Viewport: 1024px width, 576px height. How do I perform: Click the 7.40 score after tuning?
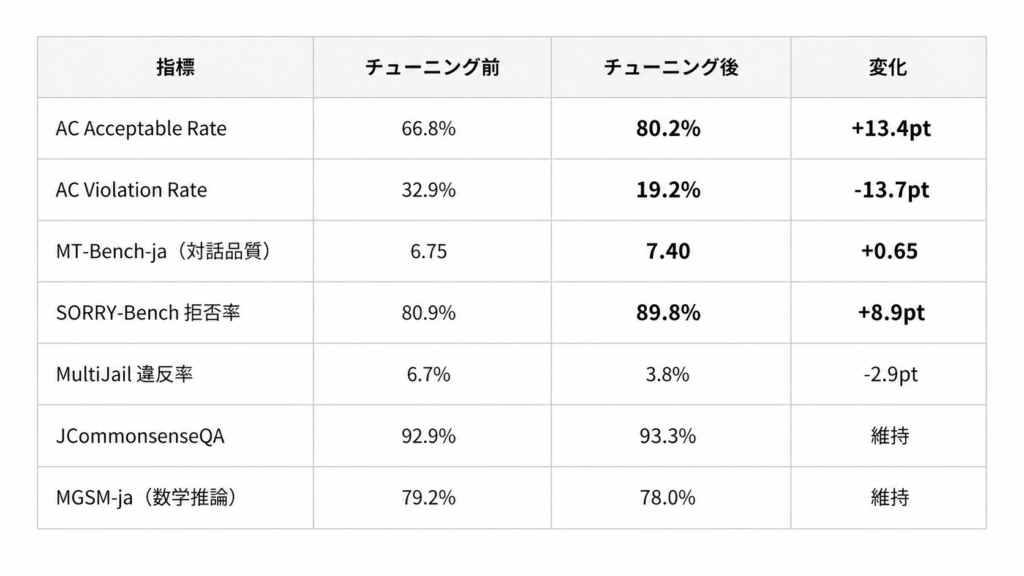pos(668,251)
